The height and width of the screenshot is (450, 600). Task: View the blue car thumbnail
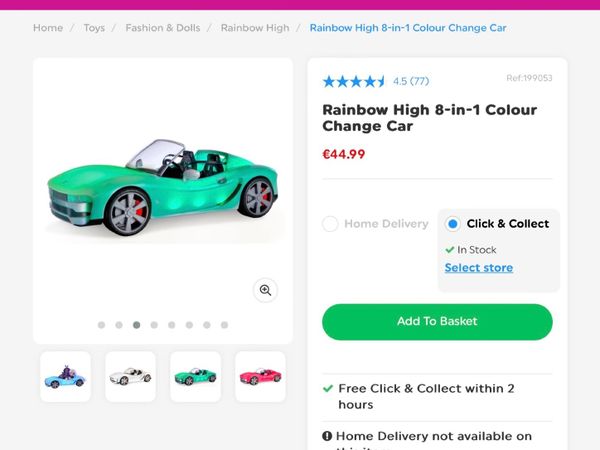[65, 377]
